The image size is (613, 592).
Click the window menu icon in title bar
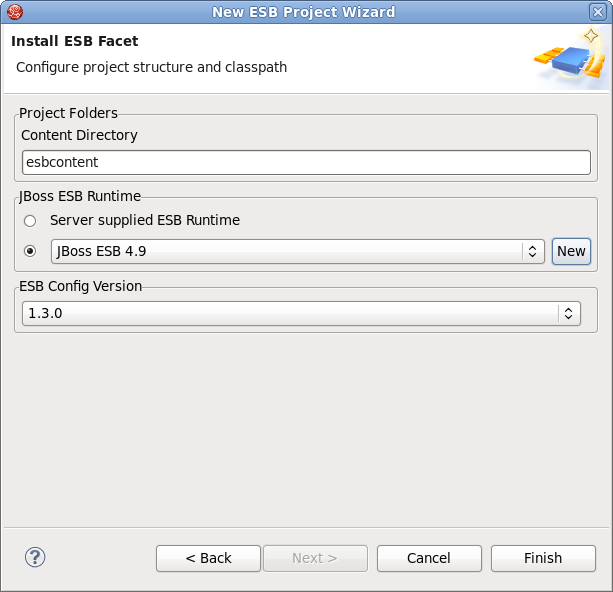13,12
